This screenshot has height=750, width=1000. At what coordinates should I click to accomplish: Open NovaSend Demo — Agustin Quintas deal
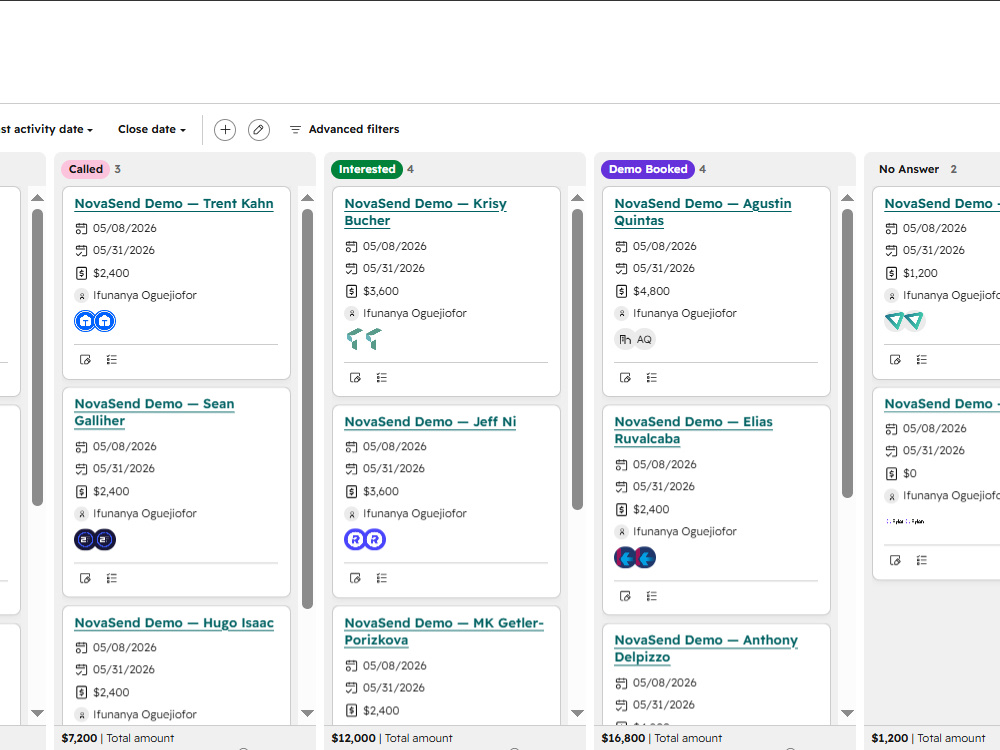(x=703, y=212)
